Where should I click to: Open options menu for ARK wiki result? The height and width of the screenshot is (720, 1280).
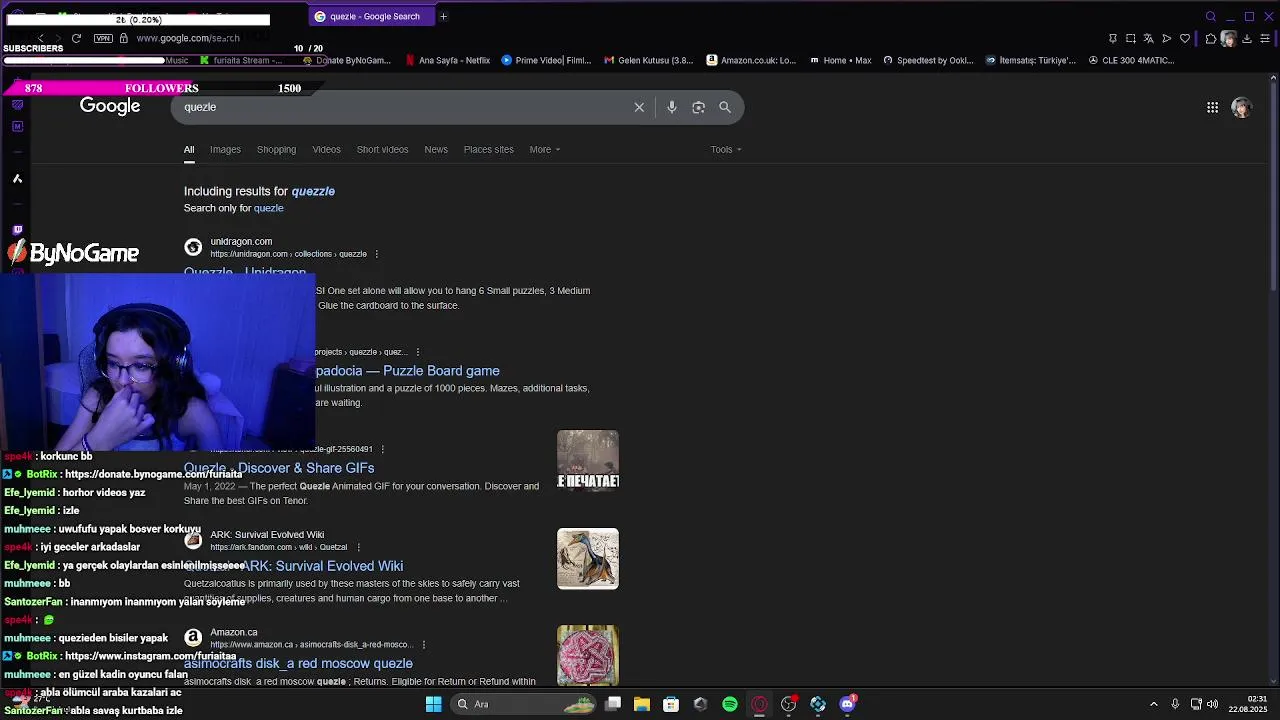(358, 547)
